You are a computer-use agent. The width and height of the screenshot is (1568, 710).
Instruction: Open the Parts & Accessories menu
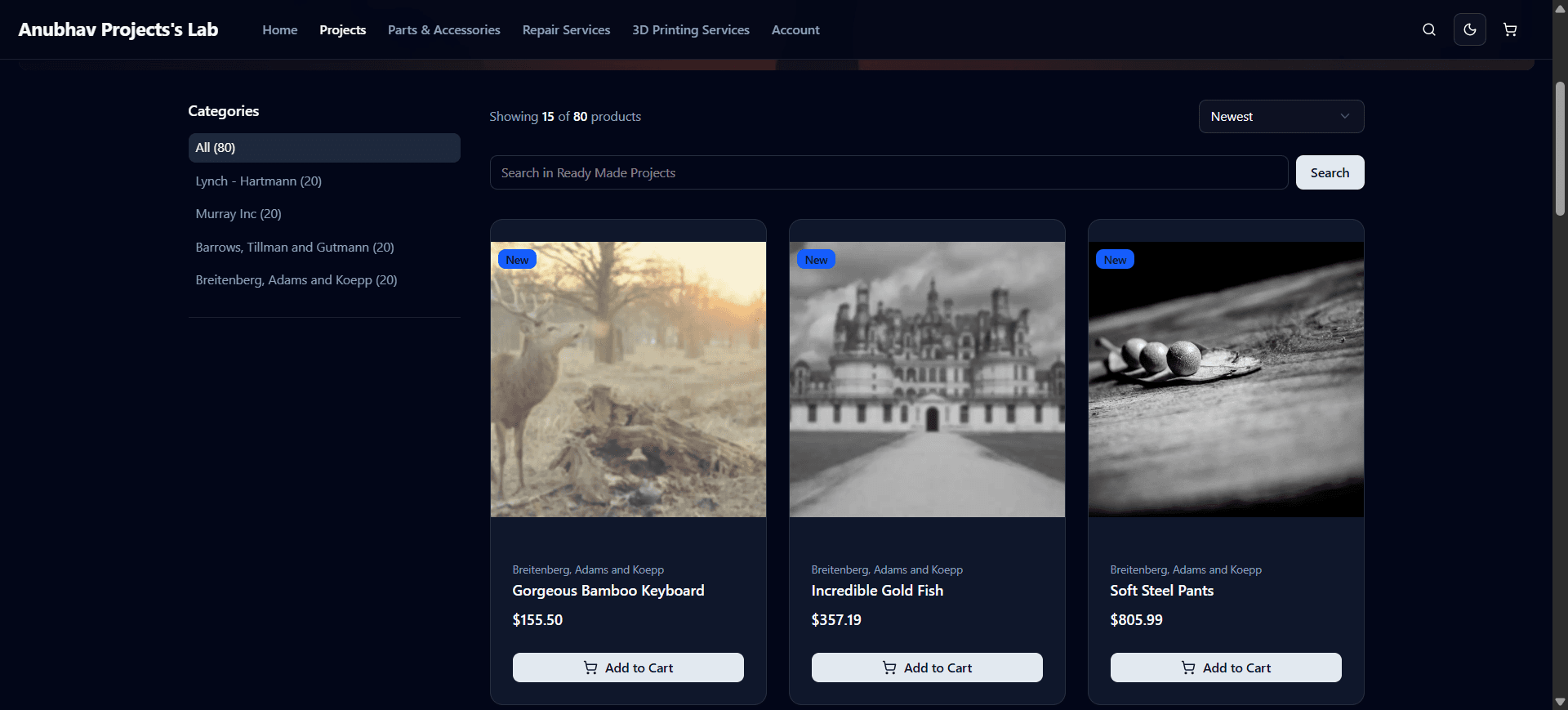(443, 30)
